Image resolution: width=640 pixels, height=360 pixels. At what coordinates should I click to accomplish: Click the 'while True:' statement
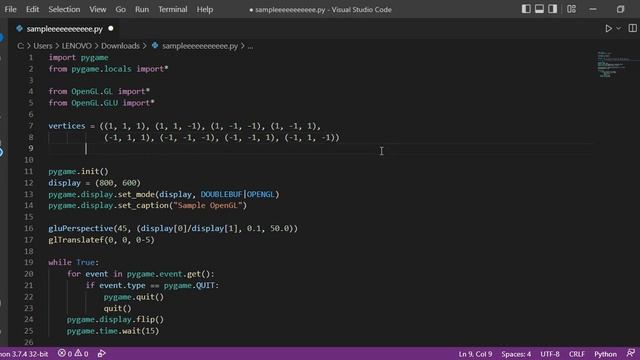click(x=73, y=262)
